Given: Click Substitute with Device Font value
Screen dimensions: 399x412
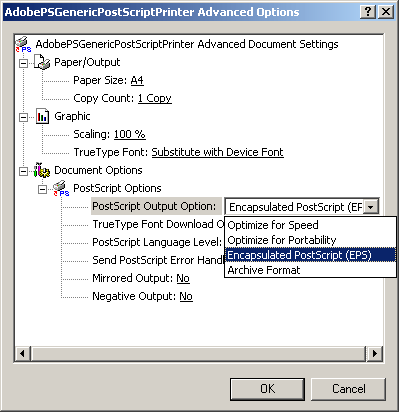Looking at the screenshot, I should [218, 152].
